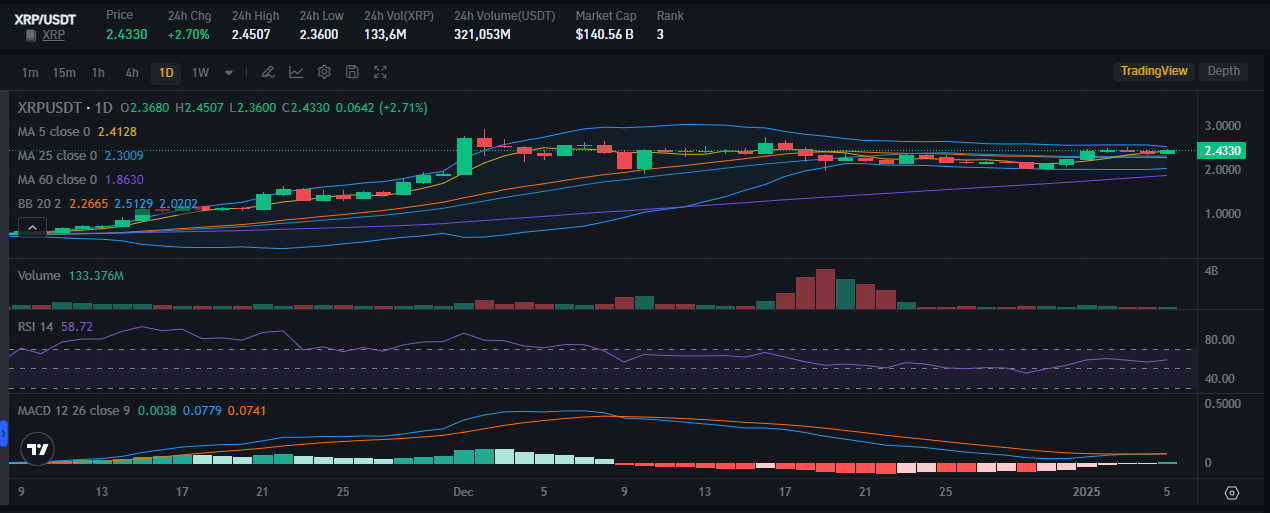1270x513 pixels.
Task: Click the MA 25 close 0 legend
Action: (58, 156)
